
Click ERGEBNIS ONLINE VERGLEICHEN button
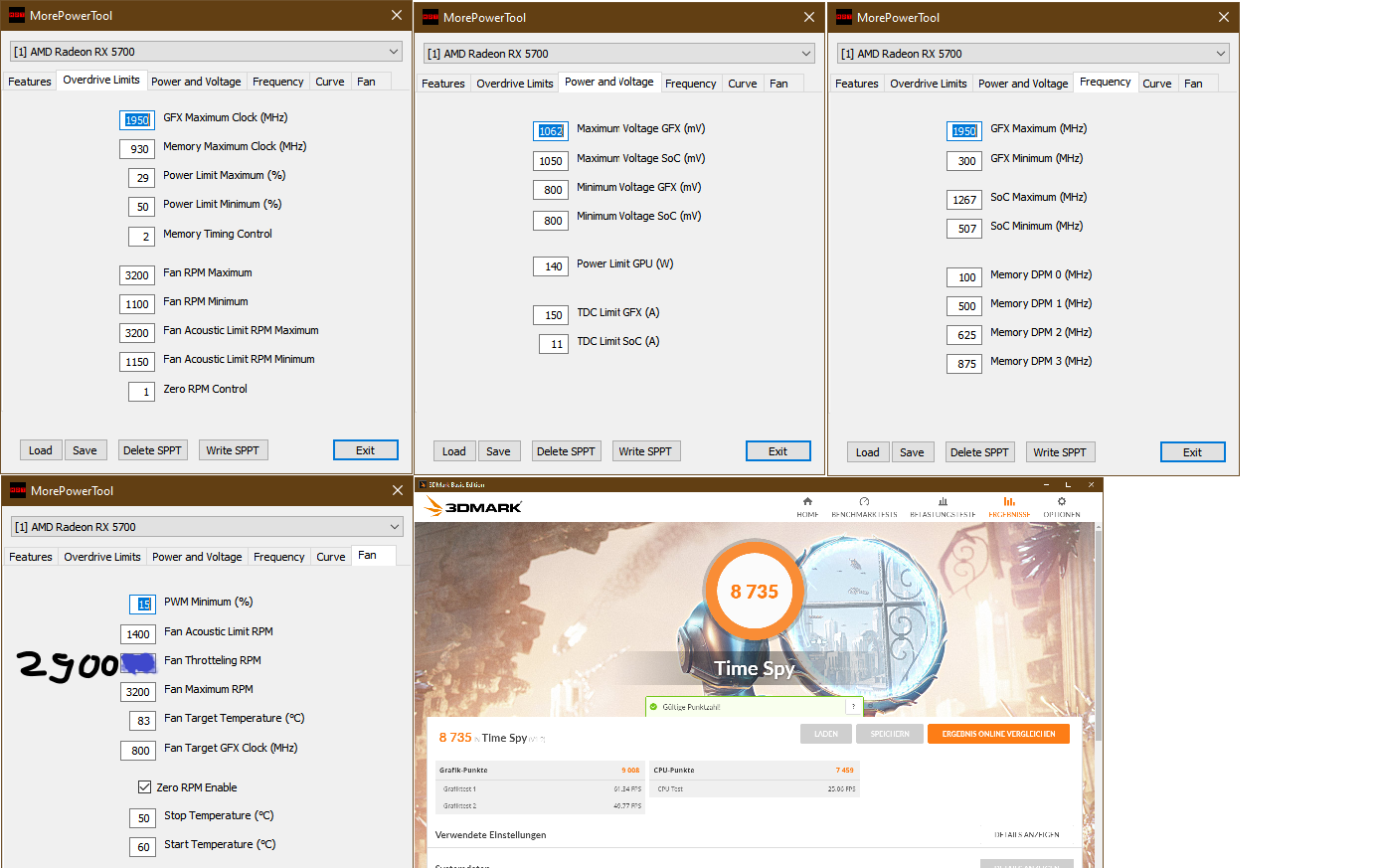tap(998, 734)
